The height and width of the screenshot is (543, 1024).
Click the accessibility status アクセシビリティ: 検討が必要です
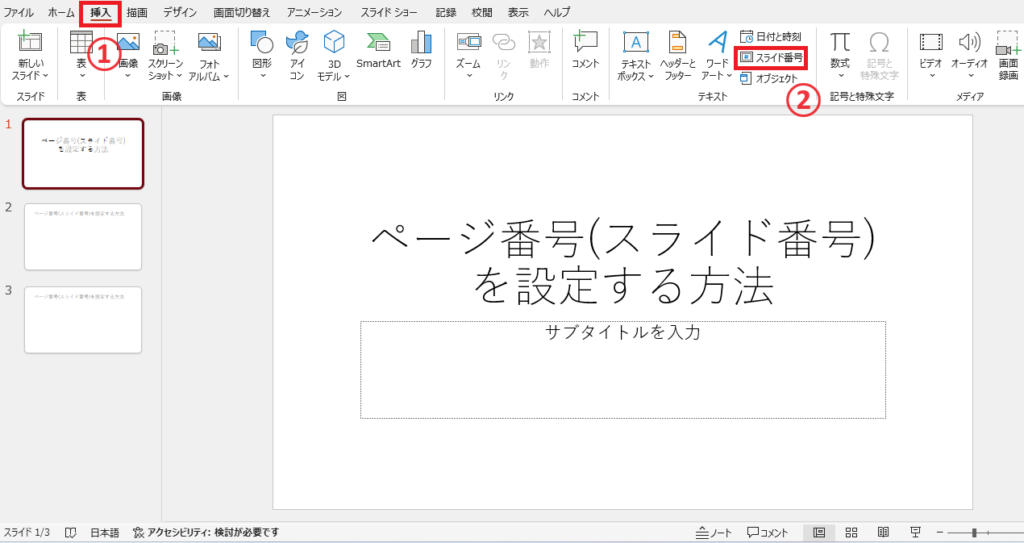point(206,533)
